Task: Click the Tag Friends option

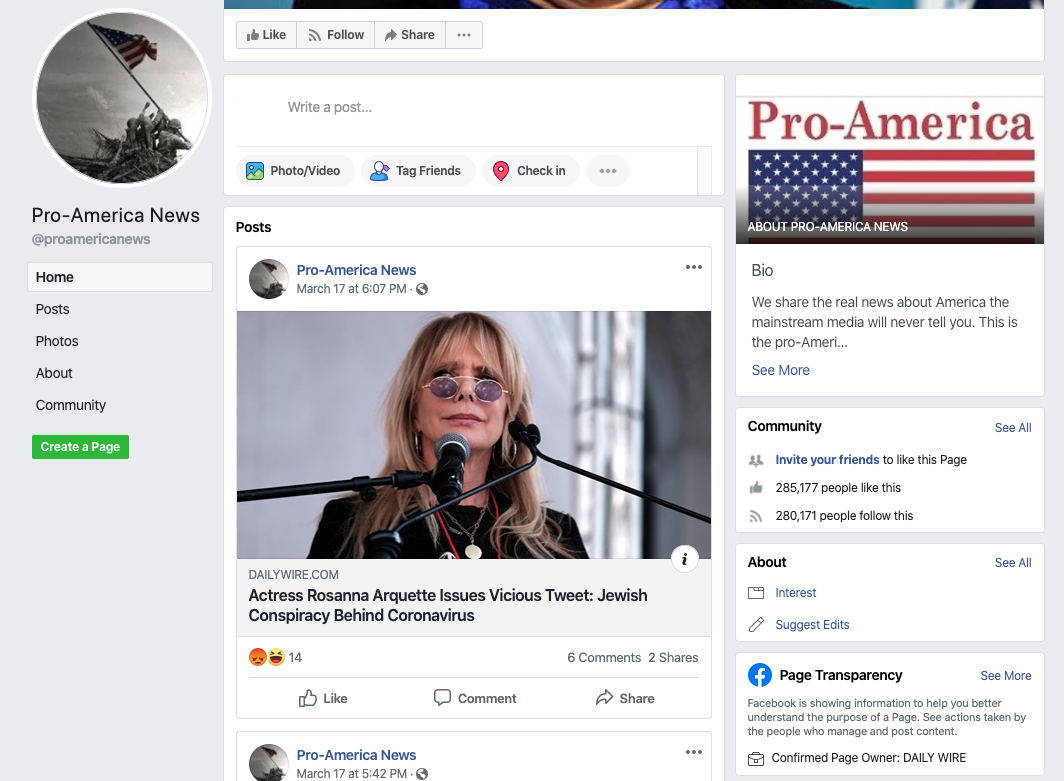Action: point(416,171)
